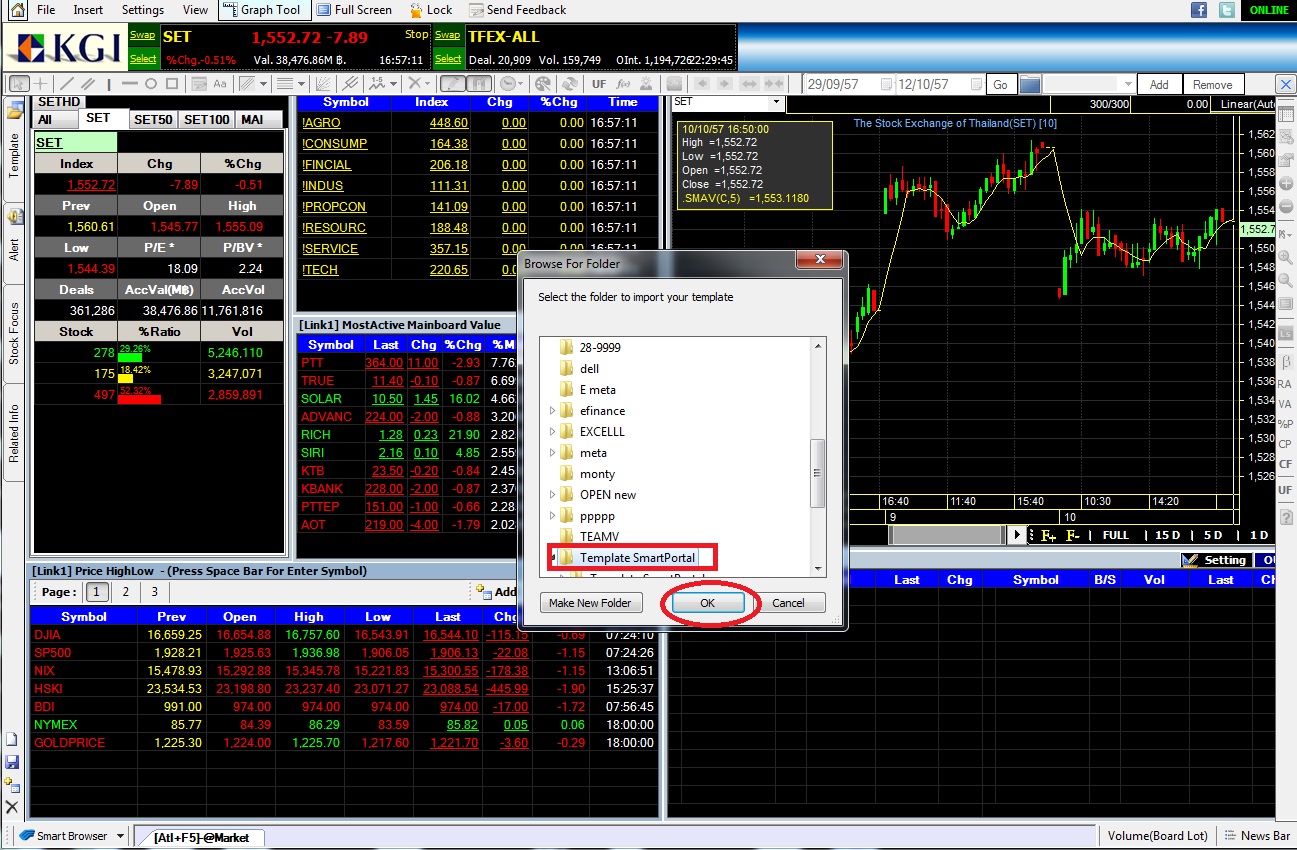Open the Settings menu
The height and width of the screenshot is (850, 1297).
click(x=143, y=10)
